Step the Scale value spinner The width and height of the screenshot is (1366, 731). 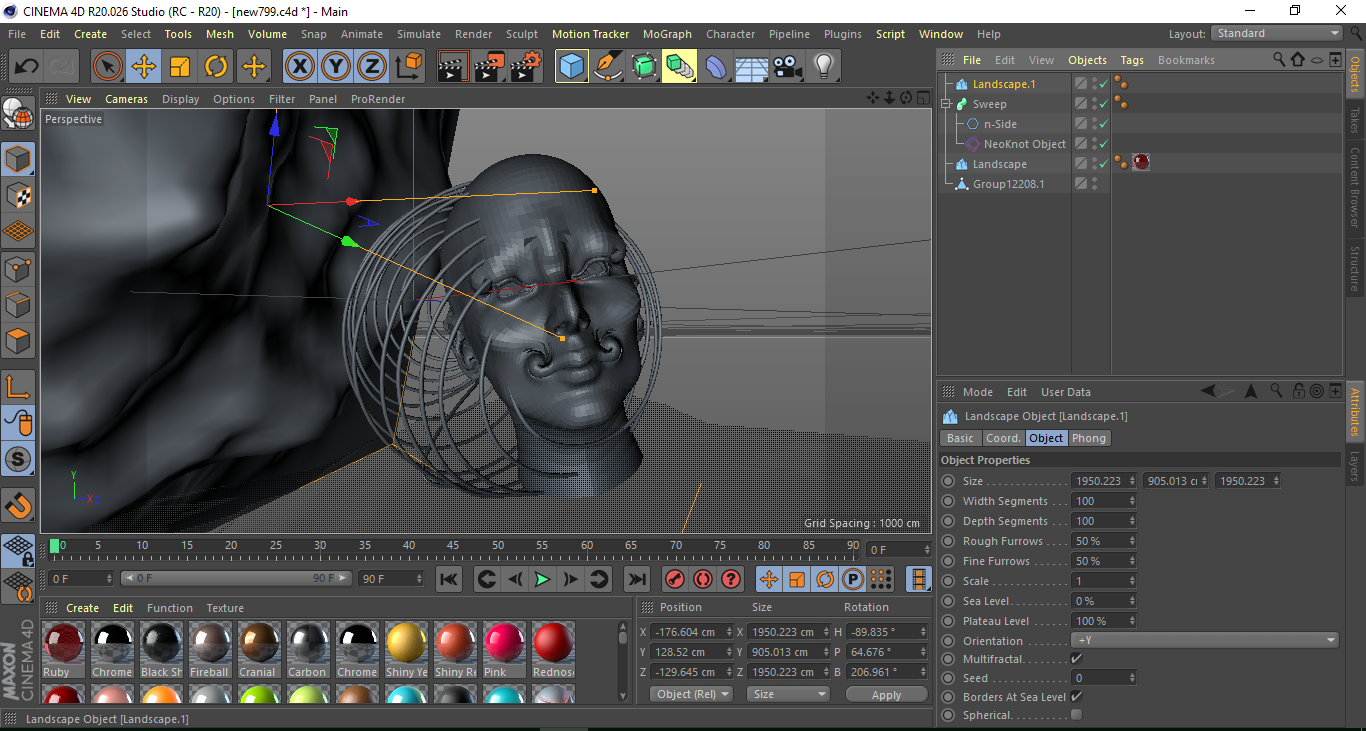1132,581
